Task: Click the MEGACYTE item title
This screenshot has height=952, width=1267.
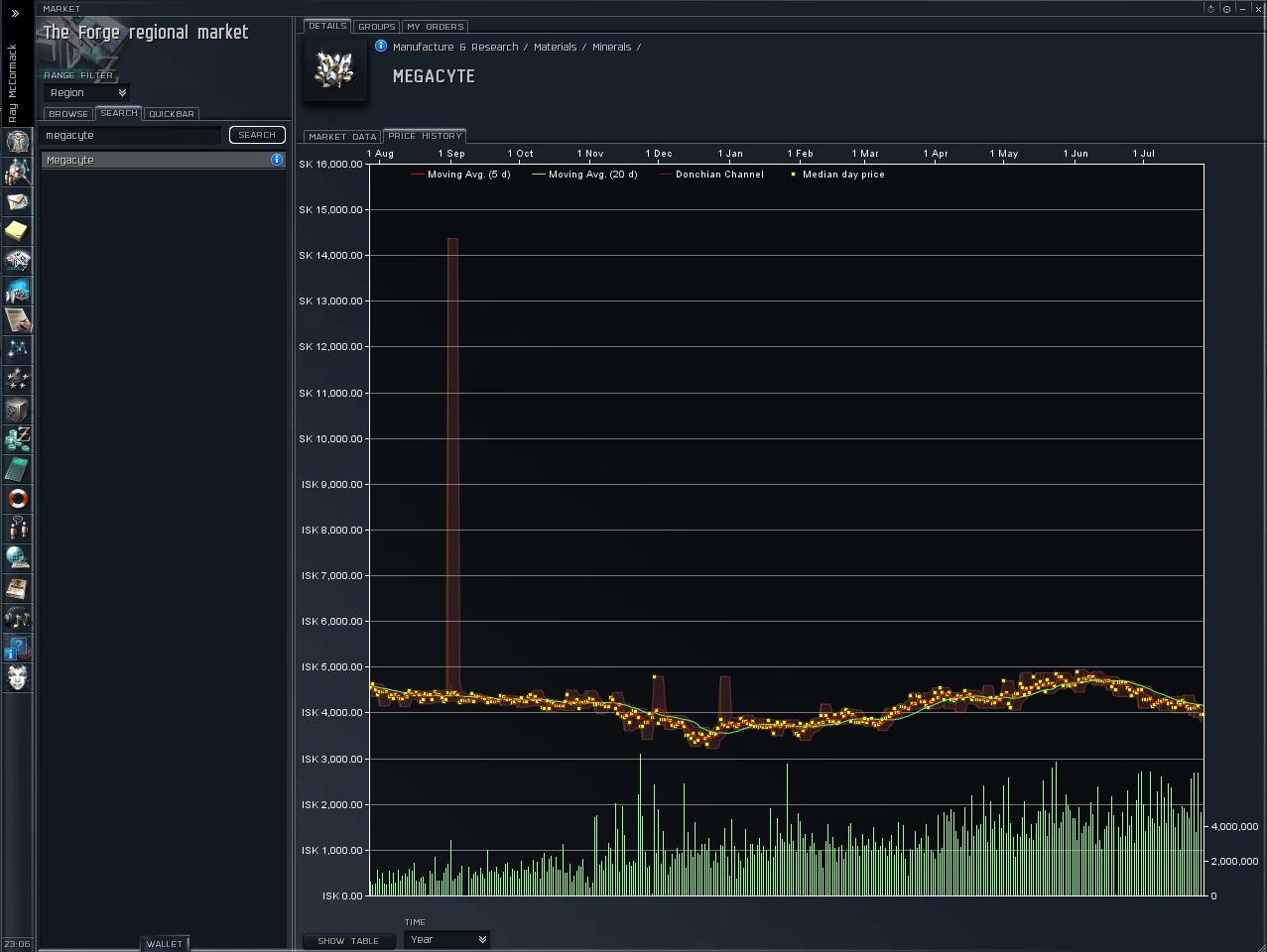Action: (434, 76)
